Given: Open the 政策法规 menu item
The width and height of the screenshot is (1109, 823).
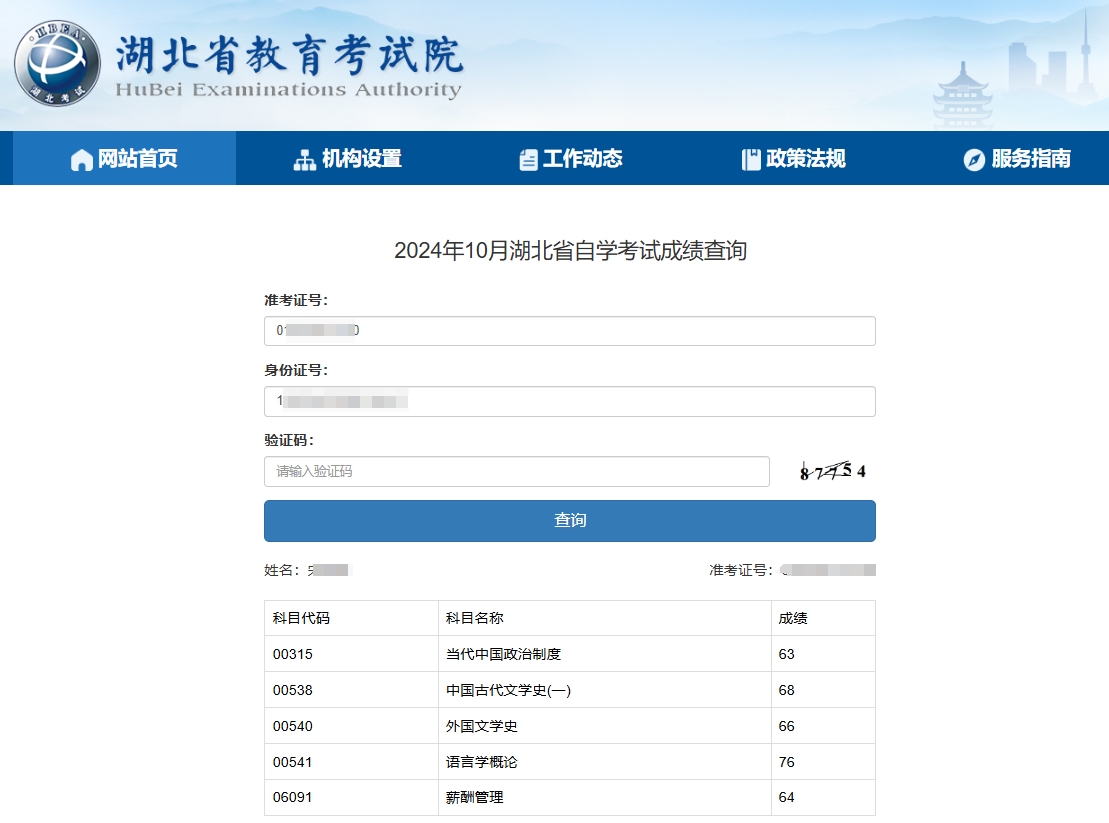Looking at the screenshot, I should coord(794,158).
